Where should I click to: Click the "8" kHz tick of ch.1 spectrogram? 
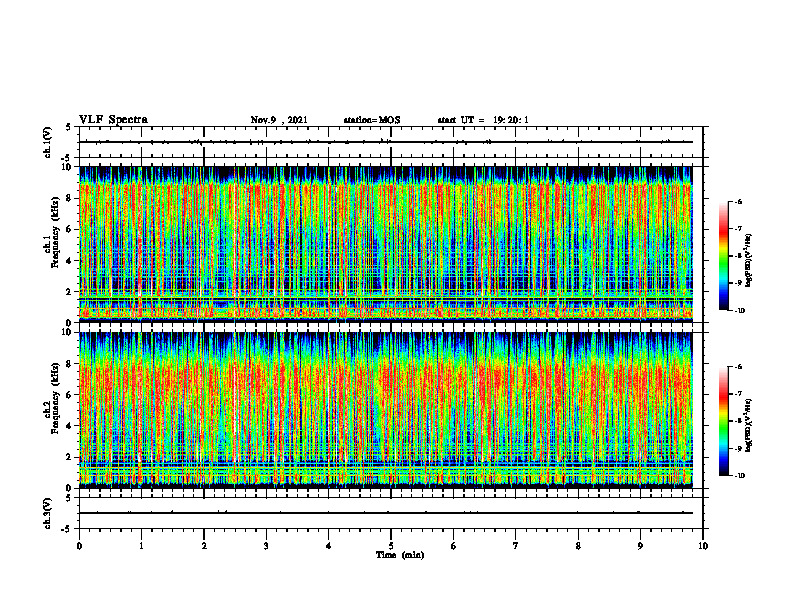click(x=71, y=198)
